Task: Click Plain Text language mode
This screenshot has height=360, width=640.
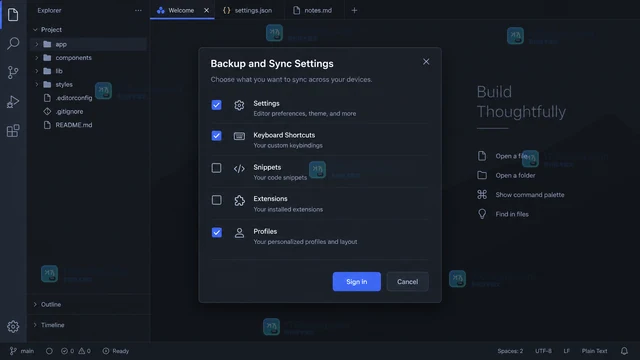Action: 594,351
